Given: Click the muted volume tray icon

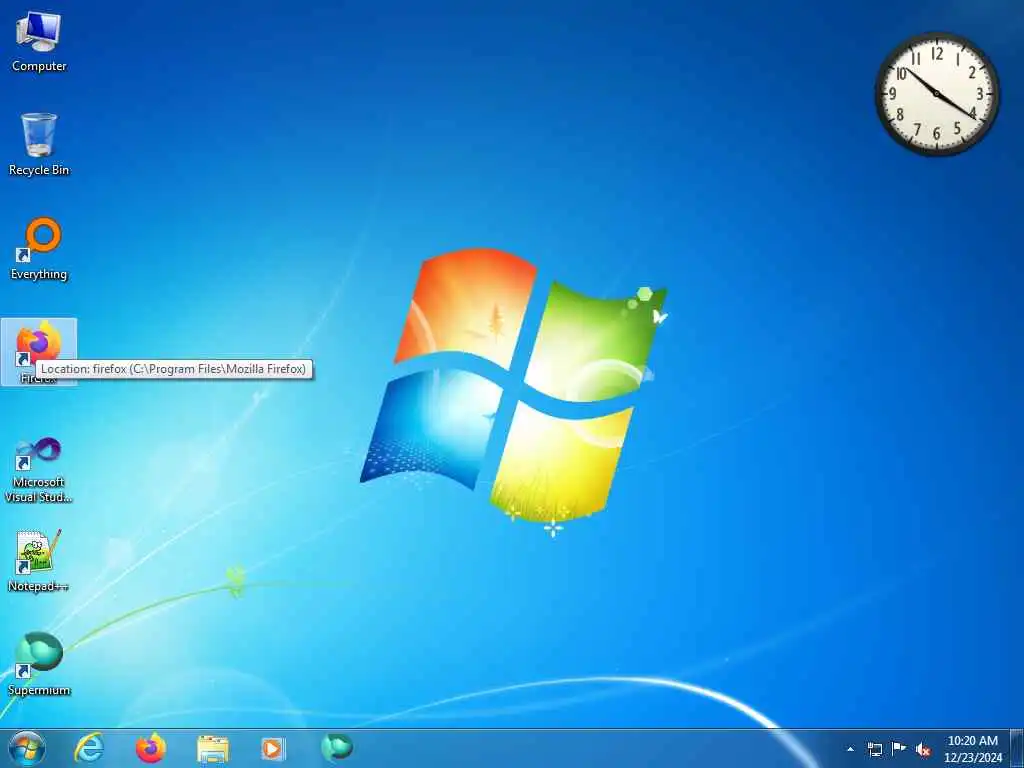Looking at the screenshot, I should (923, 749).
